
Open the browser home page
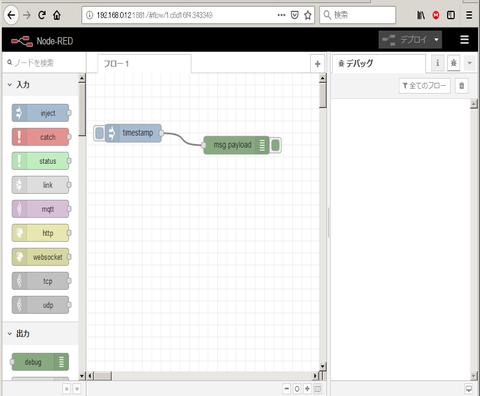[57, 15]
